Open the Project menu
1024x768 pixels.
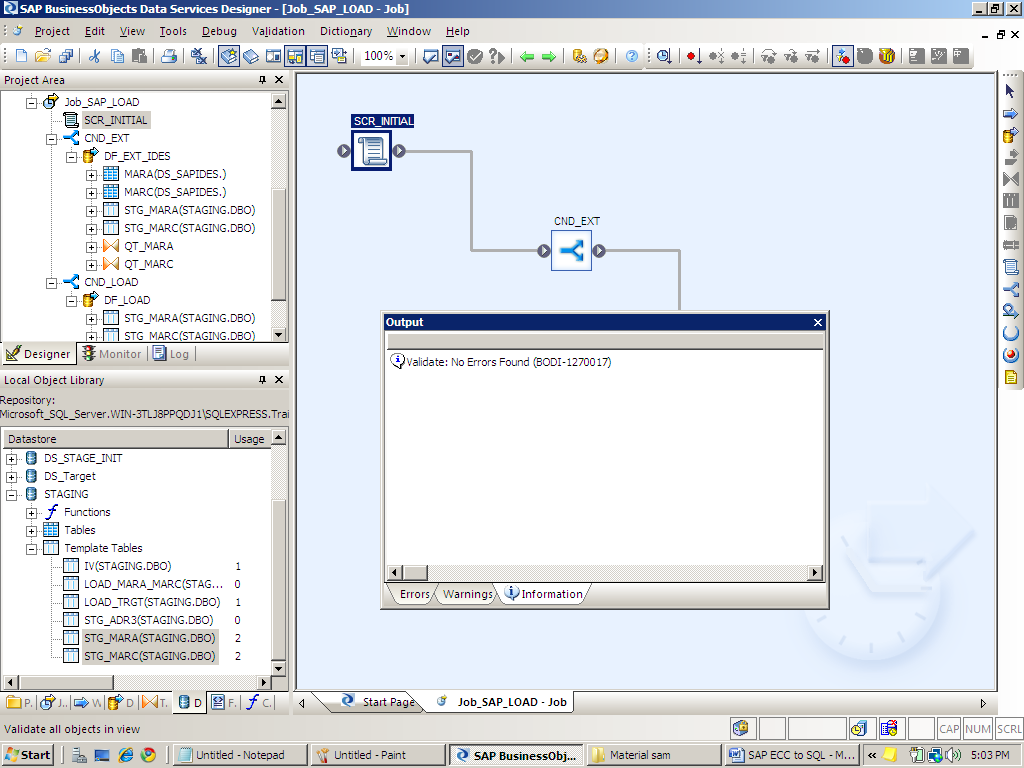pos(52,31)
